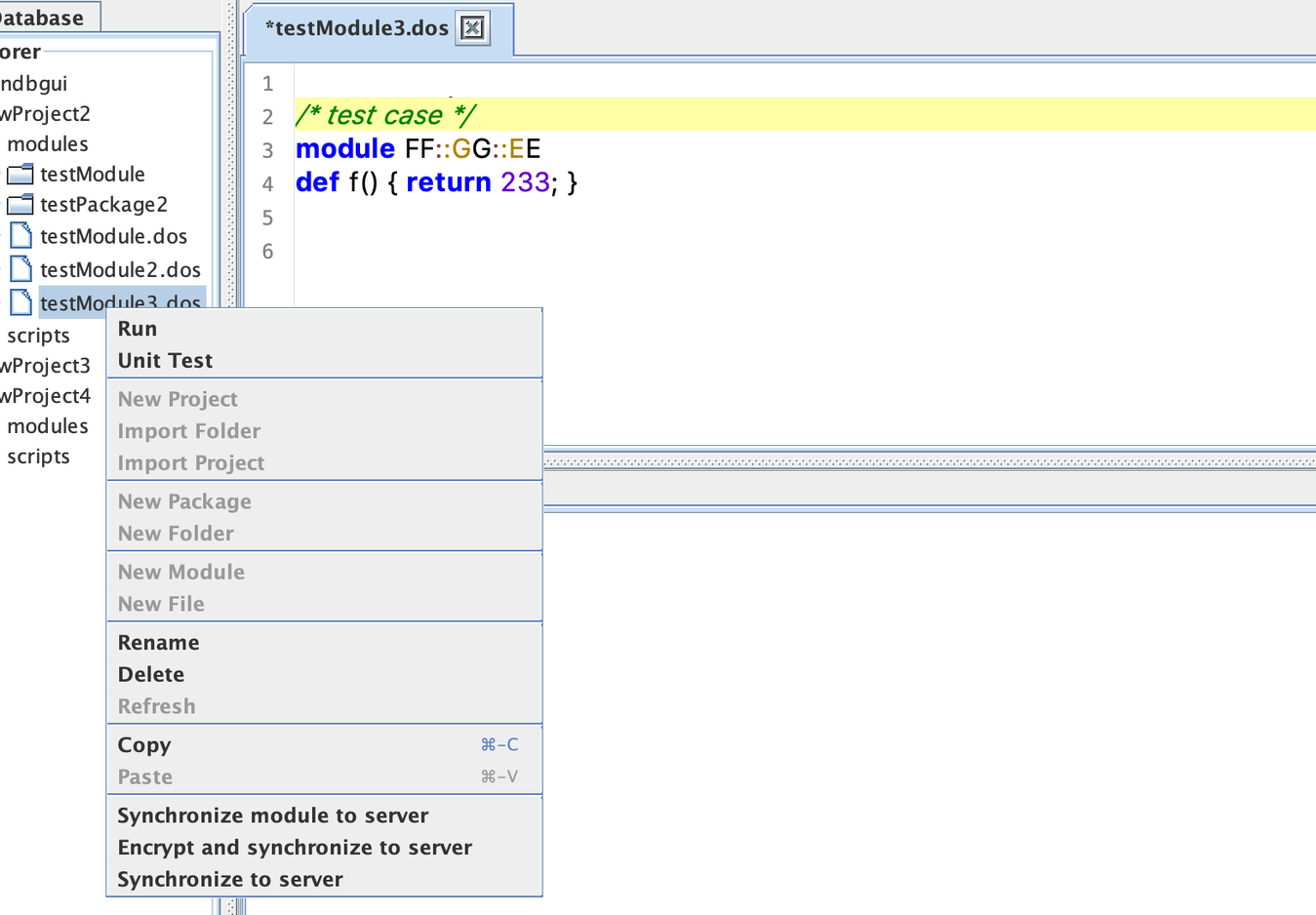Click the testPackage2 folder icon
Image resolution: width=1316 pixels, height=915 pixels.
[20, 205]
